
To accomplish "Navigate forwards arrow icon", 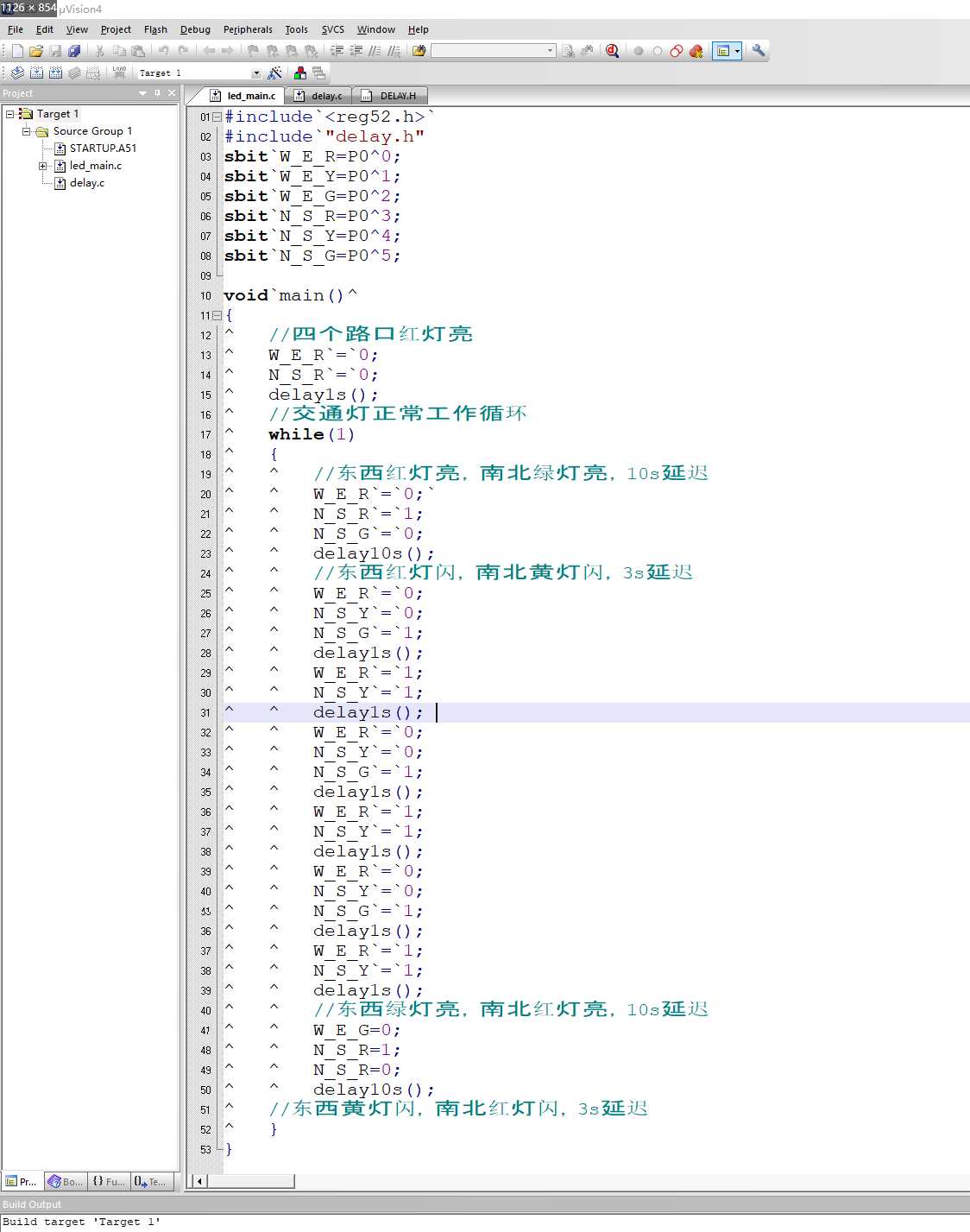I will tap(227, 51).
